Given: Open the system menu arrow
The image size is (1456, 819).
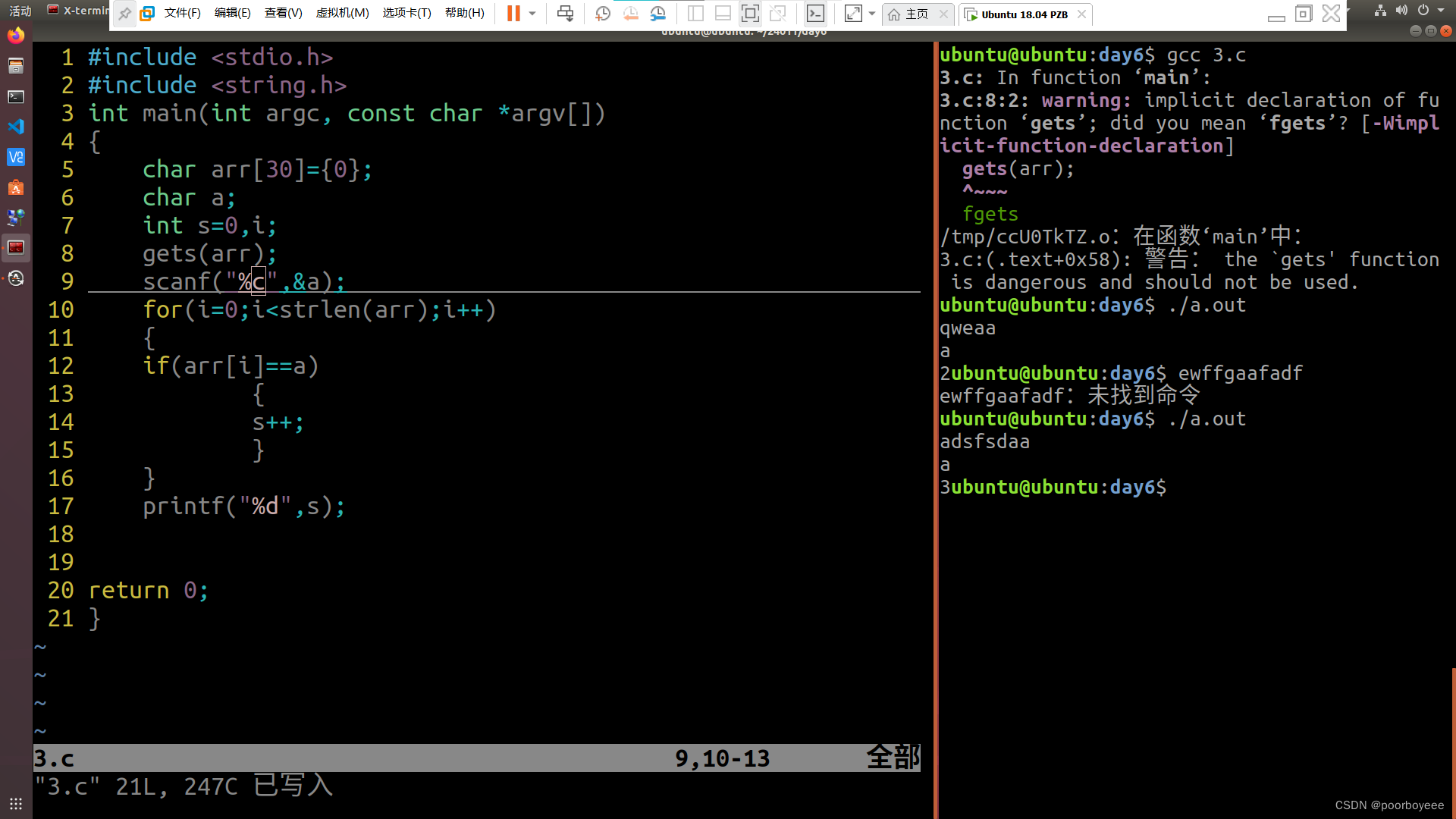Looking at the screenshot, I should (1441, 10).
